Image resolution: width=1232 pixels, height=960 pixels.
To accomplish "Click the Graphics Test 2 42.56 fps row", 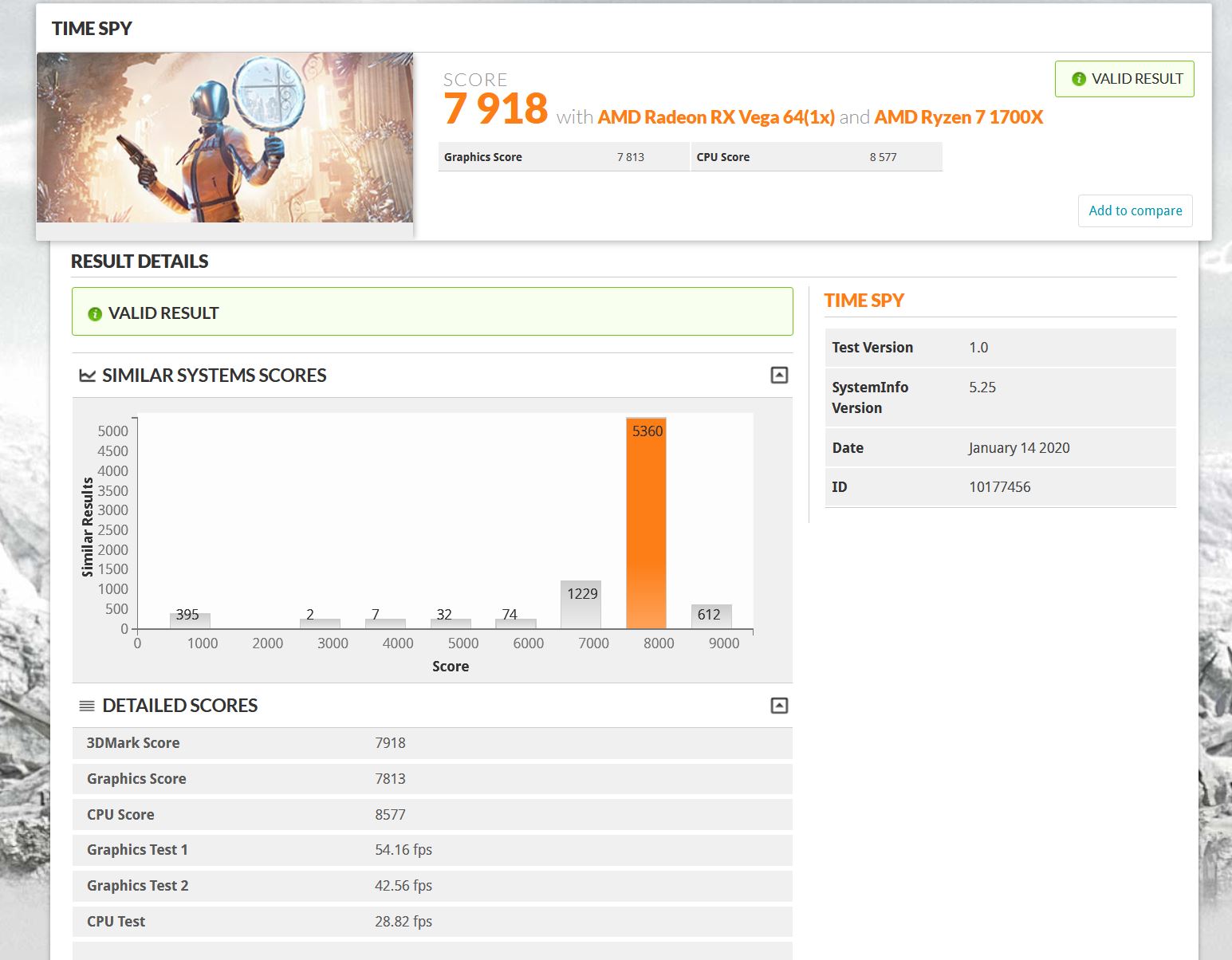I will coord(432,886).
